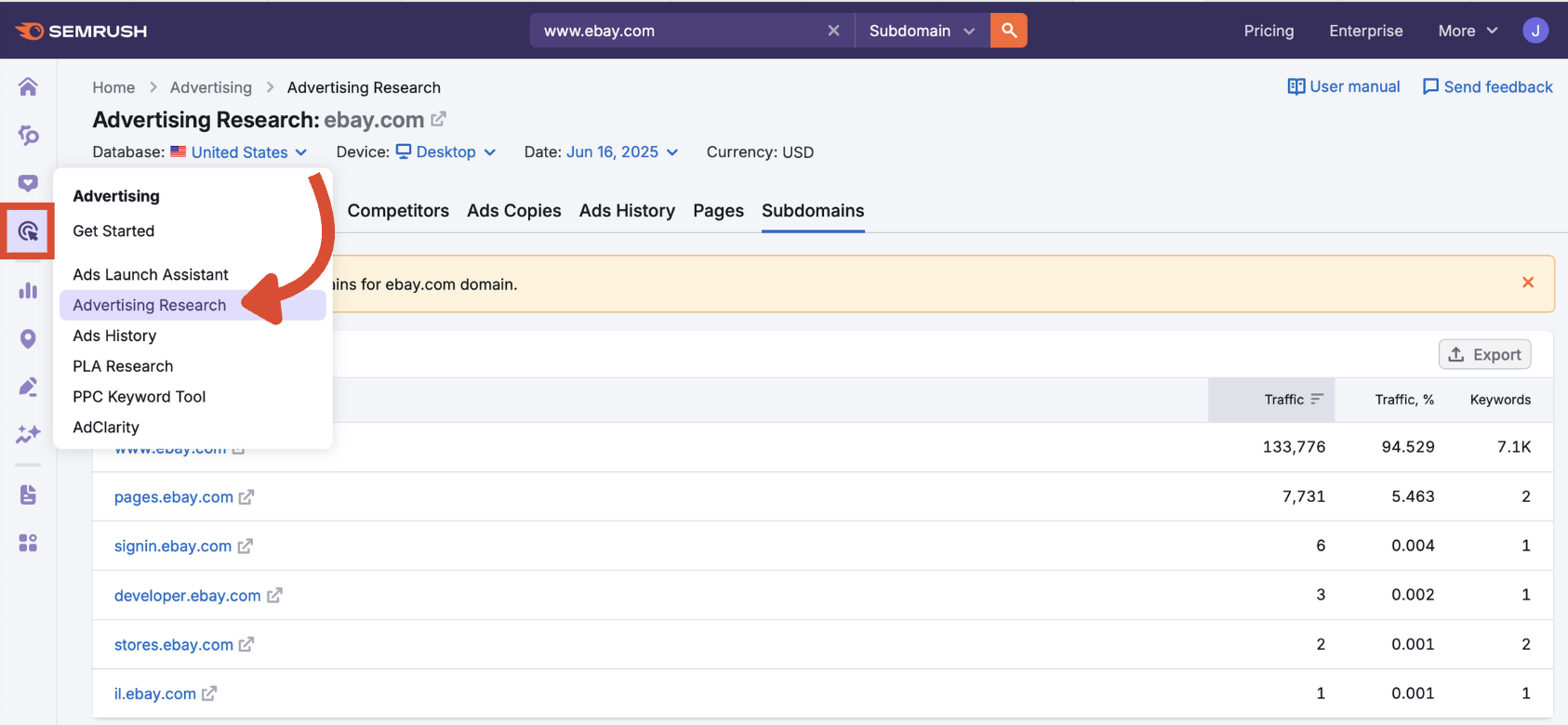Open the AI sparkle chart sidebar icon
The height and width of the screenshot is (725, 1568).
28,434
